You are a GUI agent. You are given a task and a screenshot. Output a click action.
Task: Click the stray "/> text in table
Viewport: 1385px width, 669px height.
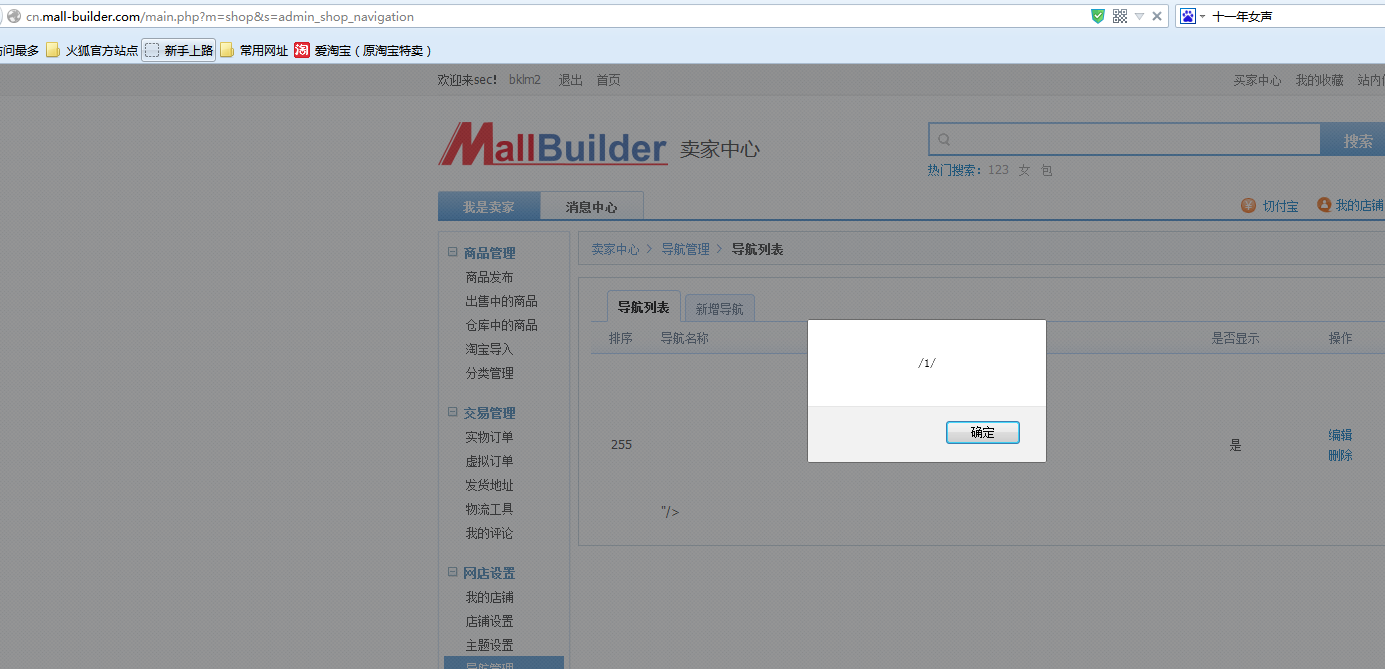tap(669, 512)
